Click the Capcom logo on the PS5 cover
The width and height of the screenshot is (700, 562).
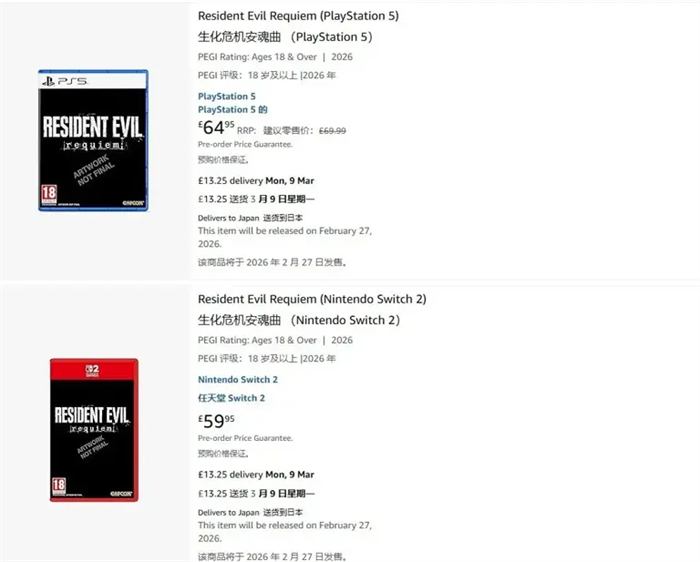coord(133,203)
